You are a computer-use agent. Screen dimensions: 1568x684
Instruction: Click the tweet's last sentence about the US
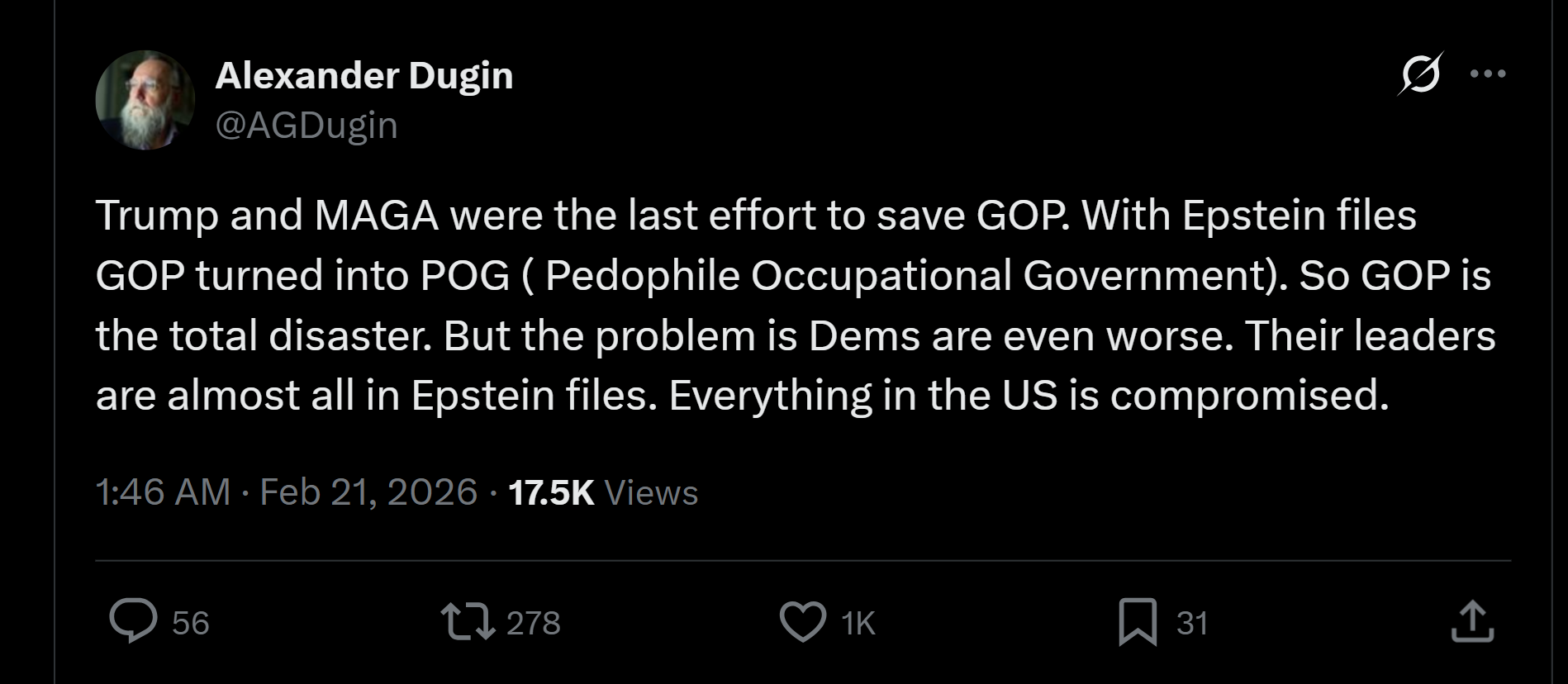[1028, 396]
